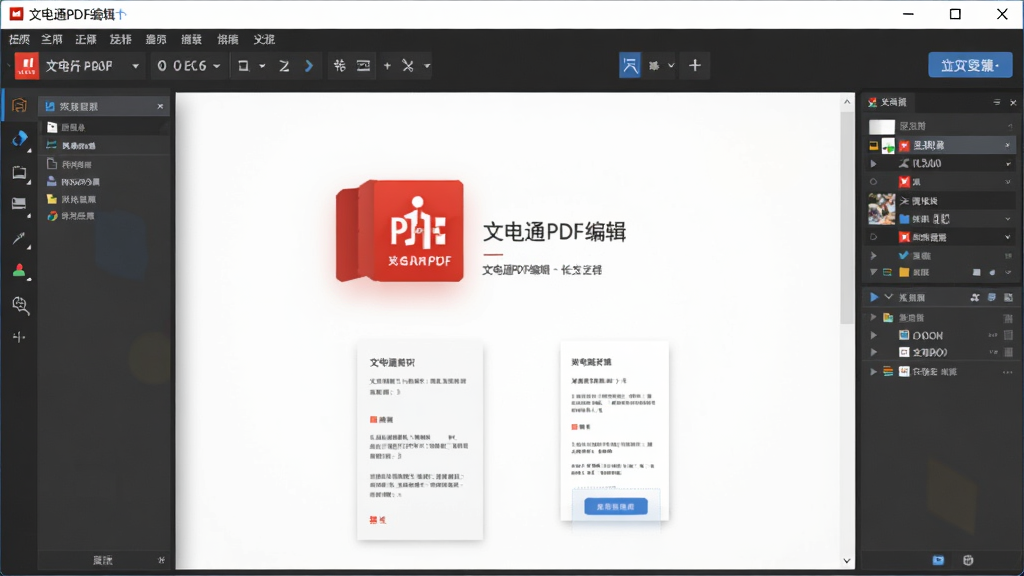Open the dropdown arrow beside the square icon

pyautogui.click(x=262, y=66)
